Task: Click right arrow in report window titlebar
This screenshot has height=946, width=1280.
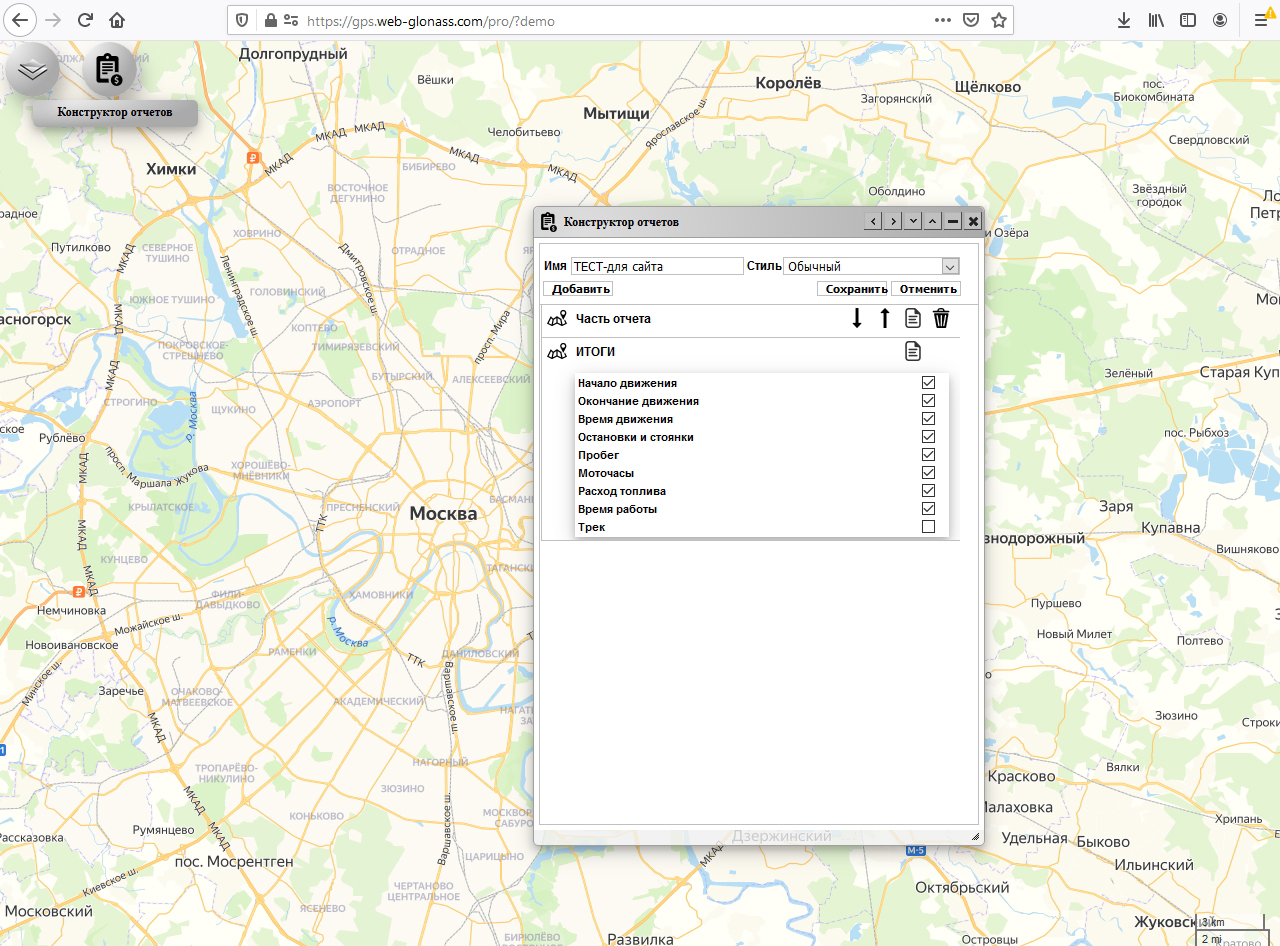Action: pyautogui.click(x=893, y=221)
